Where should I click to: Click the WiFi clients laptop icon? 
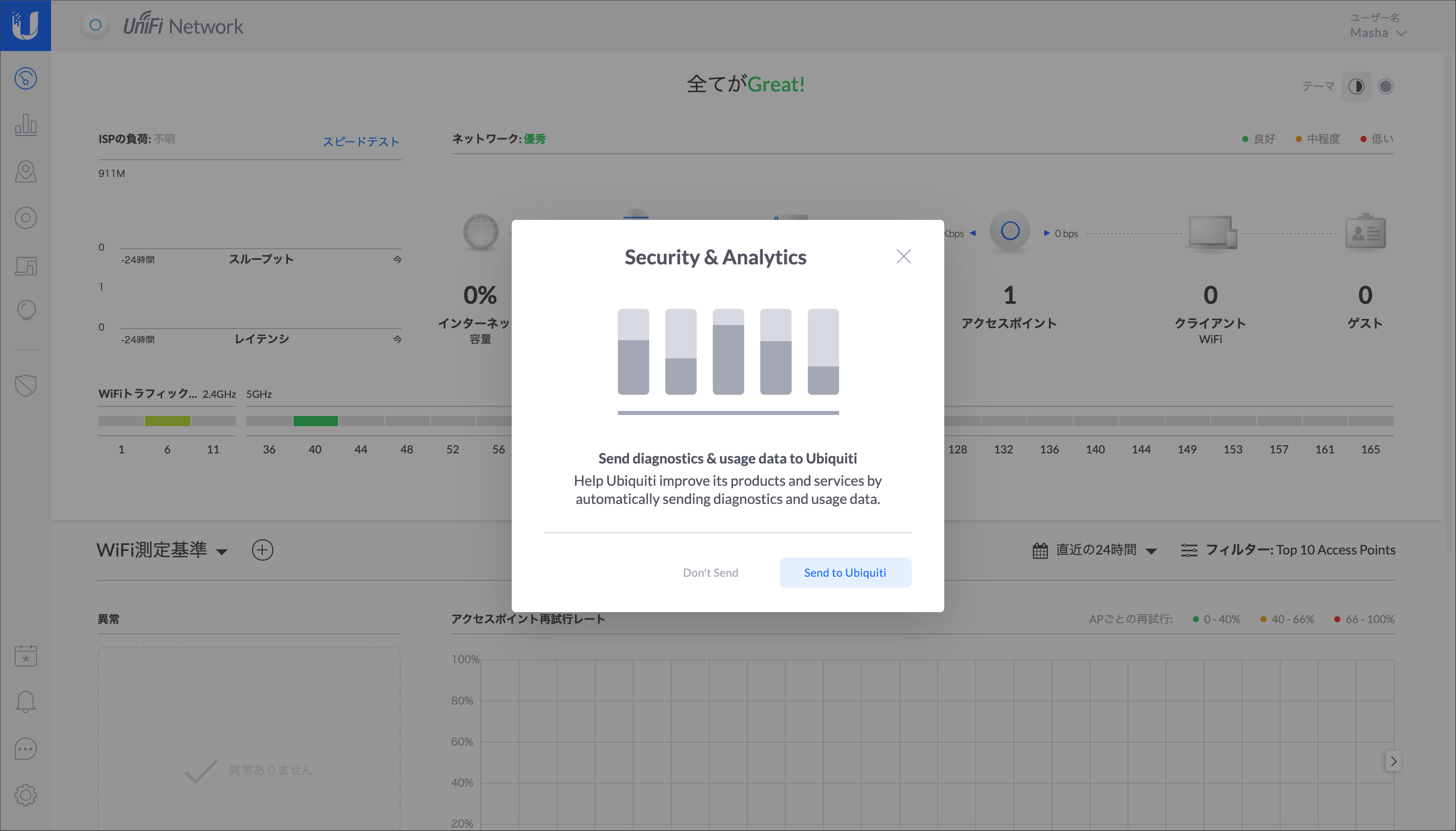(1212, 232)
